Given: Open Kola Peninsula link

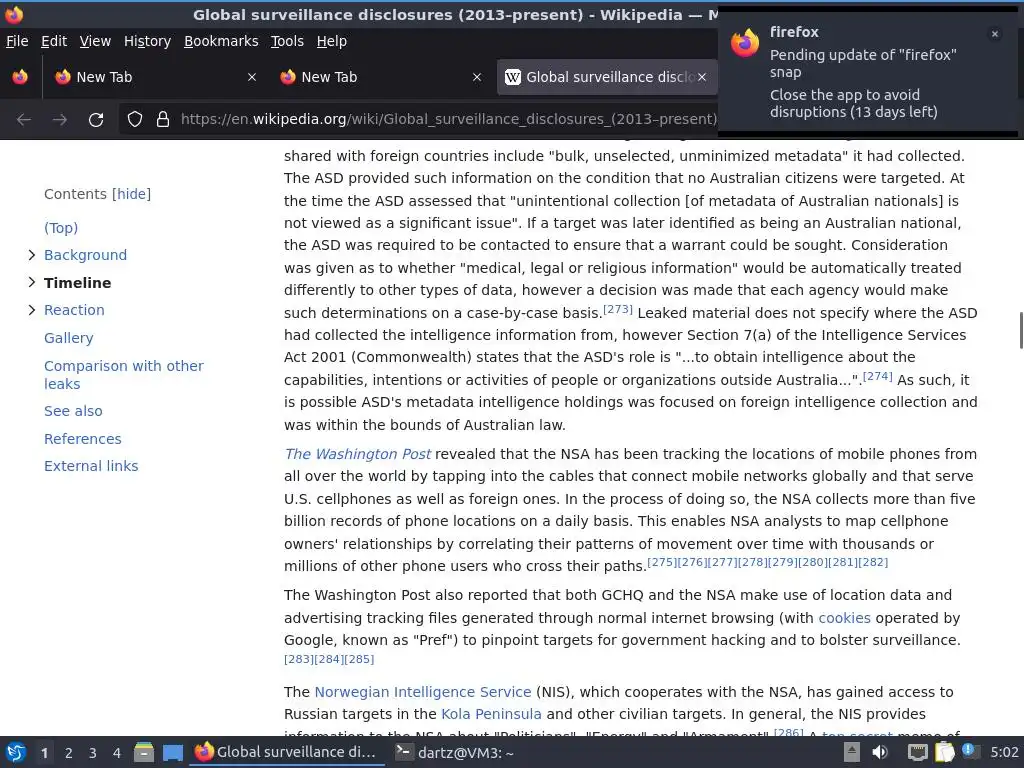Looking at the screenshot, I should (491, 714).
